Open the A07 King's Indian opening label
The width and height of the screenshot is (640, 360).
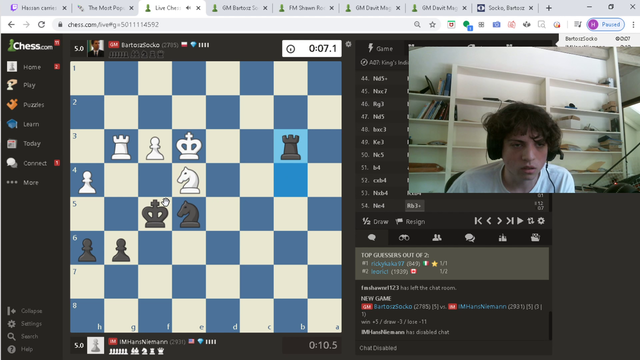(x=384, y=62)
